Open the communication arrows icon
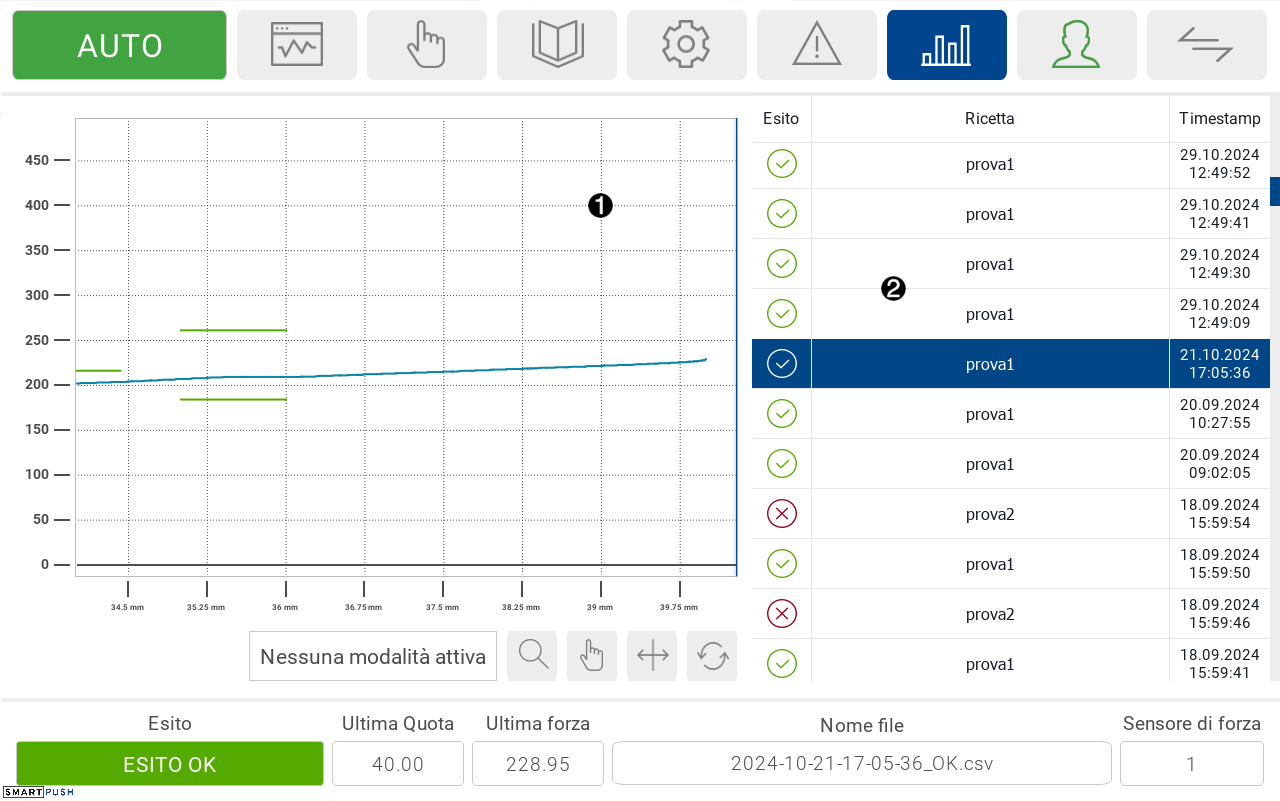 tap(1206, 45)
